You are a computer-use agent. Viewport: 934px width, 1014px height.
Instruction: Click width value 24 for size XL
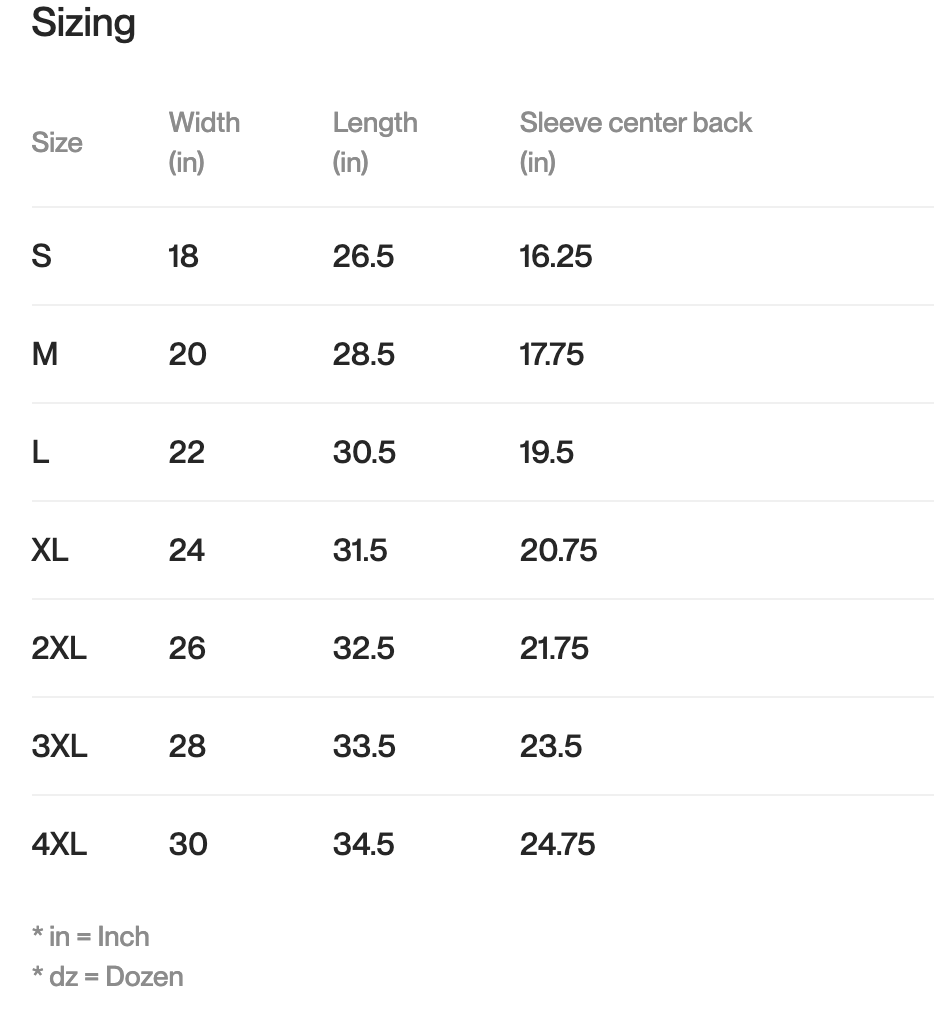click(187, 550)
